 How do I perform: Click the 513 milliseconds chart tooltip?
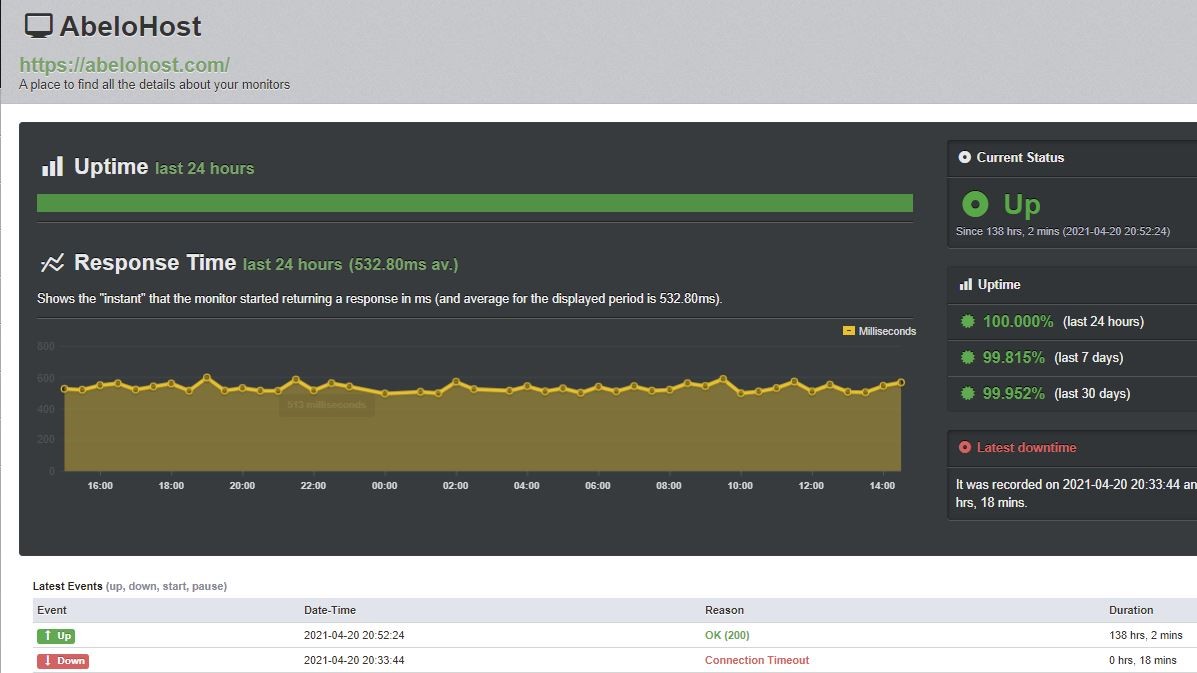tap(327, 404)
